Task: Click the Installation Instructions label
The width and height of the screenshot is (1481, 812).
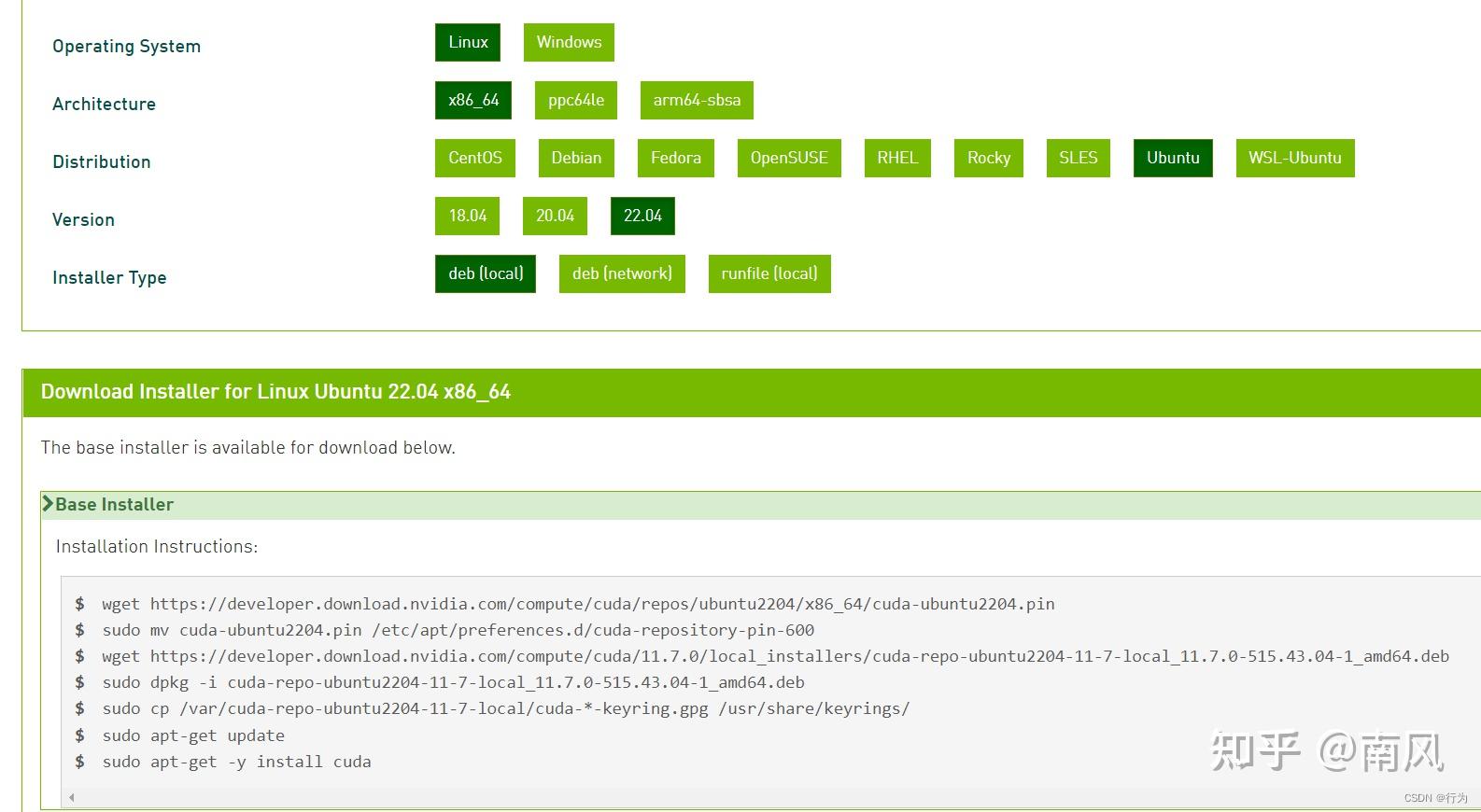Action: click(156, 547)
